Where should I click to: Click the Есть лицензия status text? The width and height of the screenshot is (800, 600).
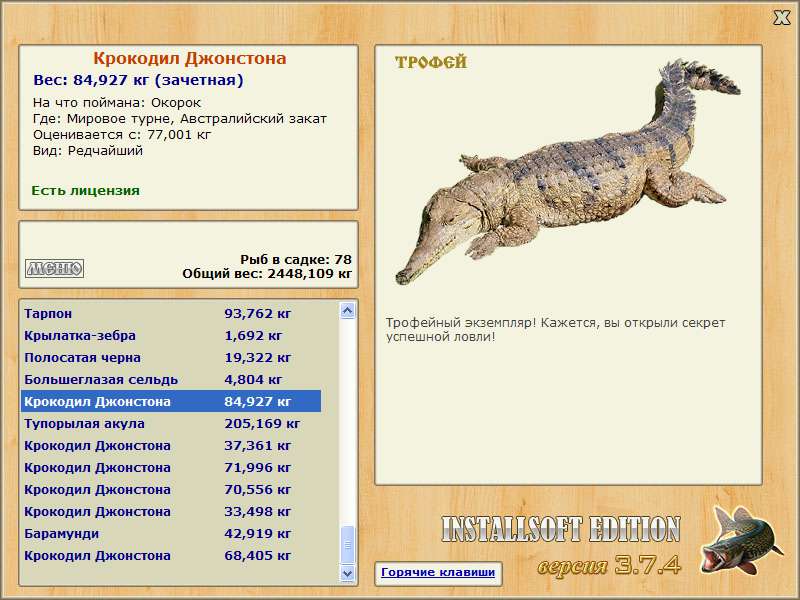85,190
